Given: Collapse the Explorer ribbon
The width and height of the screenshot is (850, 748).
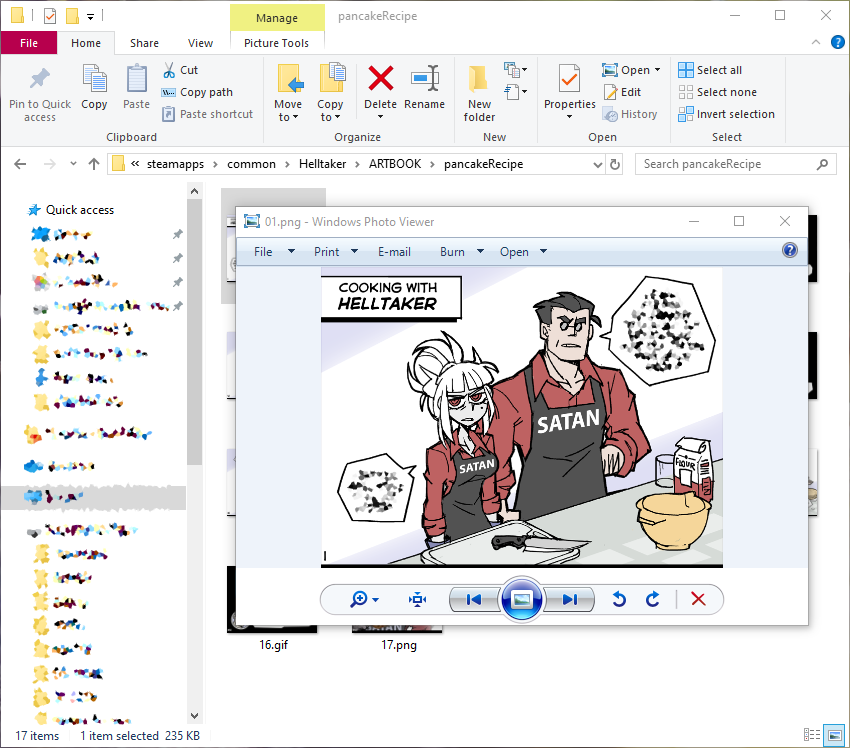Looking at the screenshot, I should (815, 42).
